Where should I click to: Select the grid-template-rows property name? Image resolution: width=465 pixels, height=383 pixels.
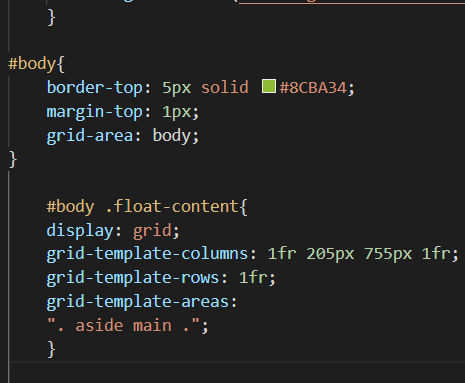(x=133, y=278)
